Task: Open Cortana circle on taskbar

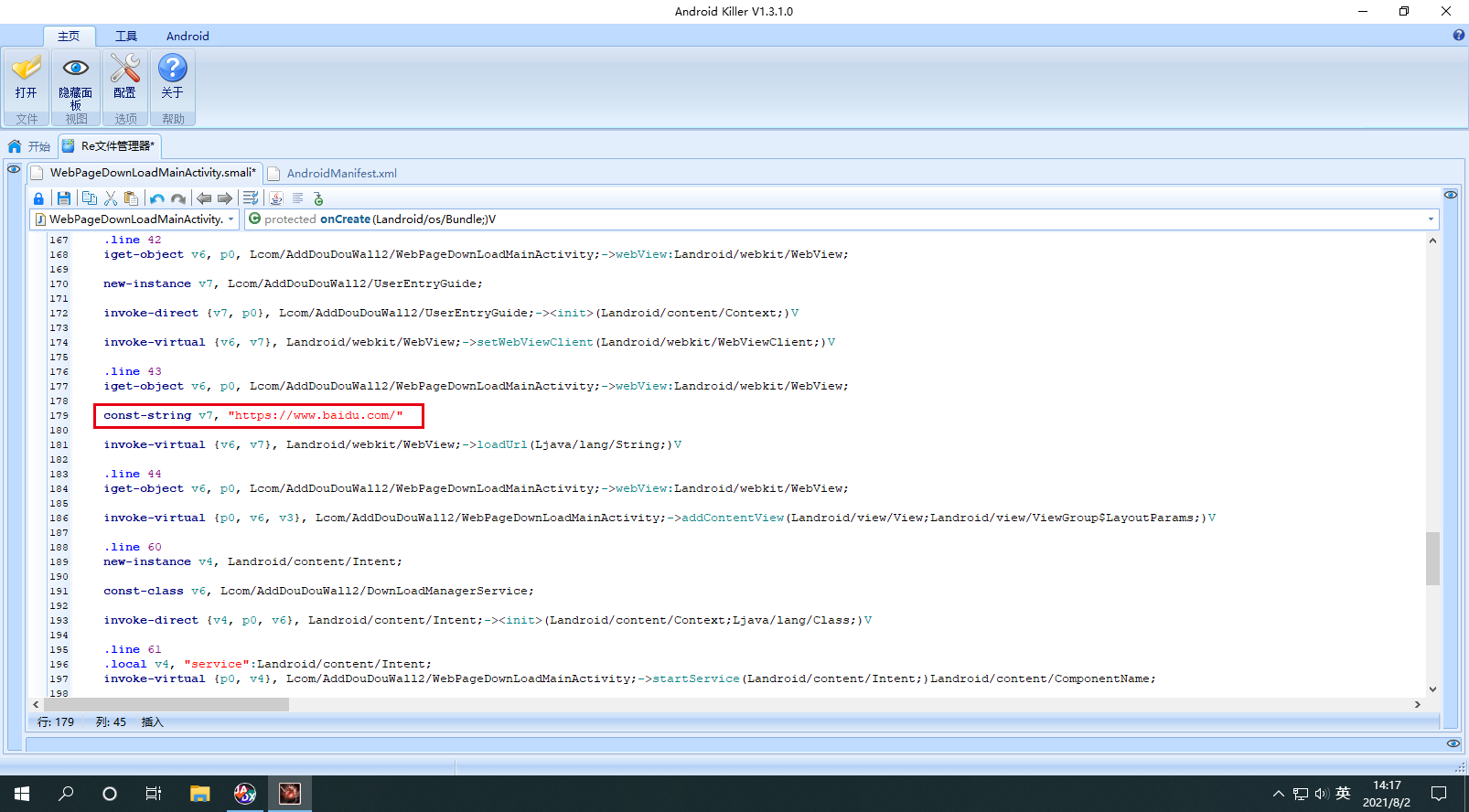Action: click(x=110, y=794)
